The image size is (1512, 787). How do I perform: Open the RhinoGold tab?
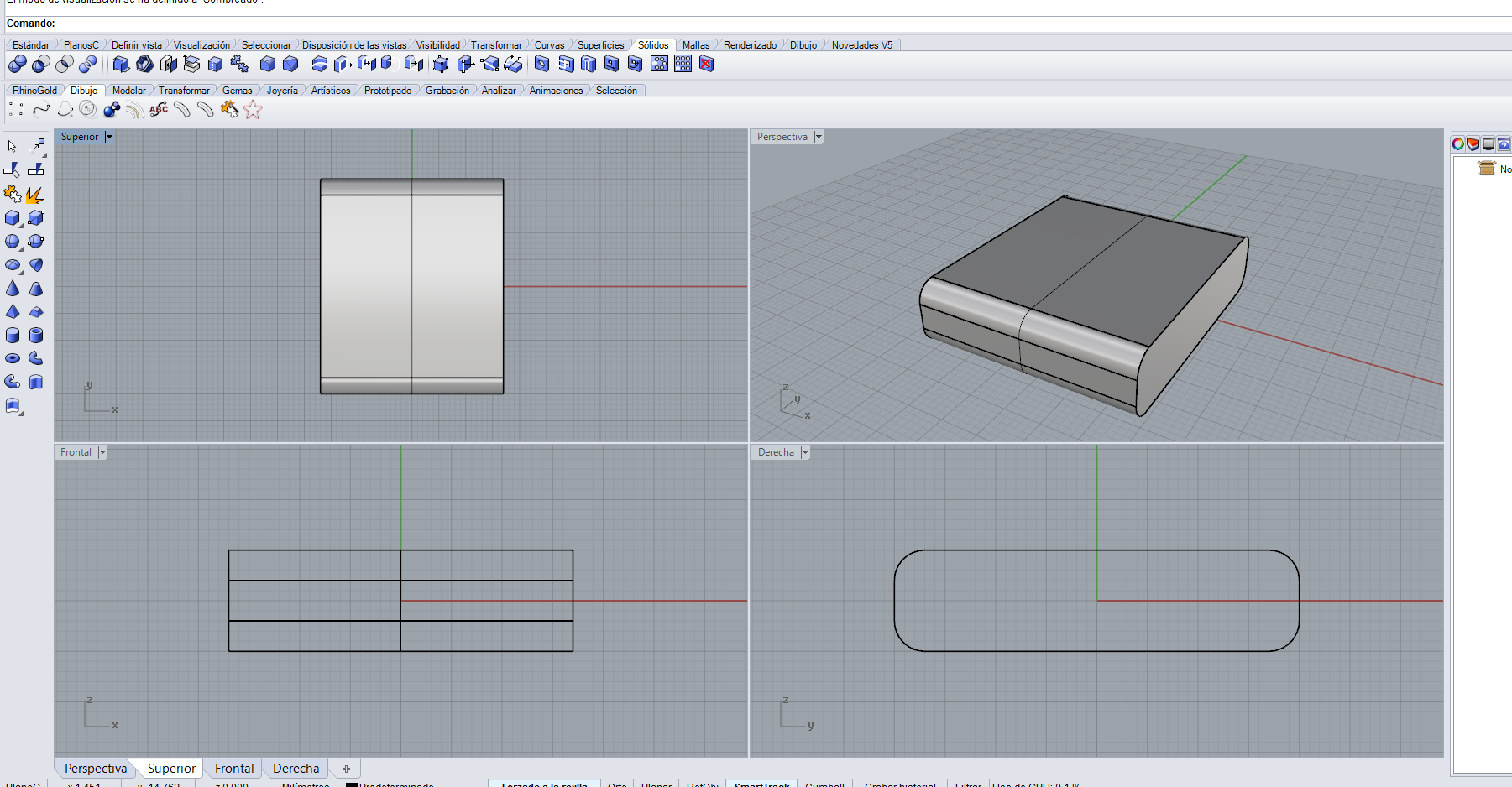tap(35, 91)
